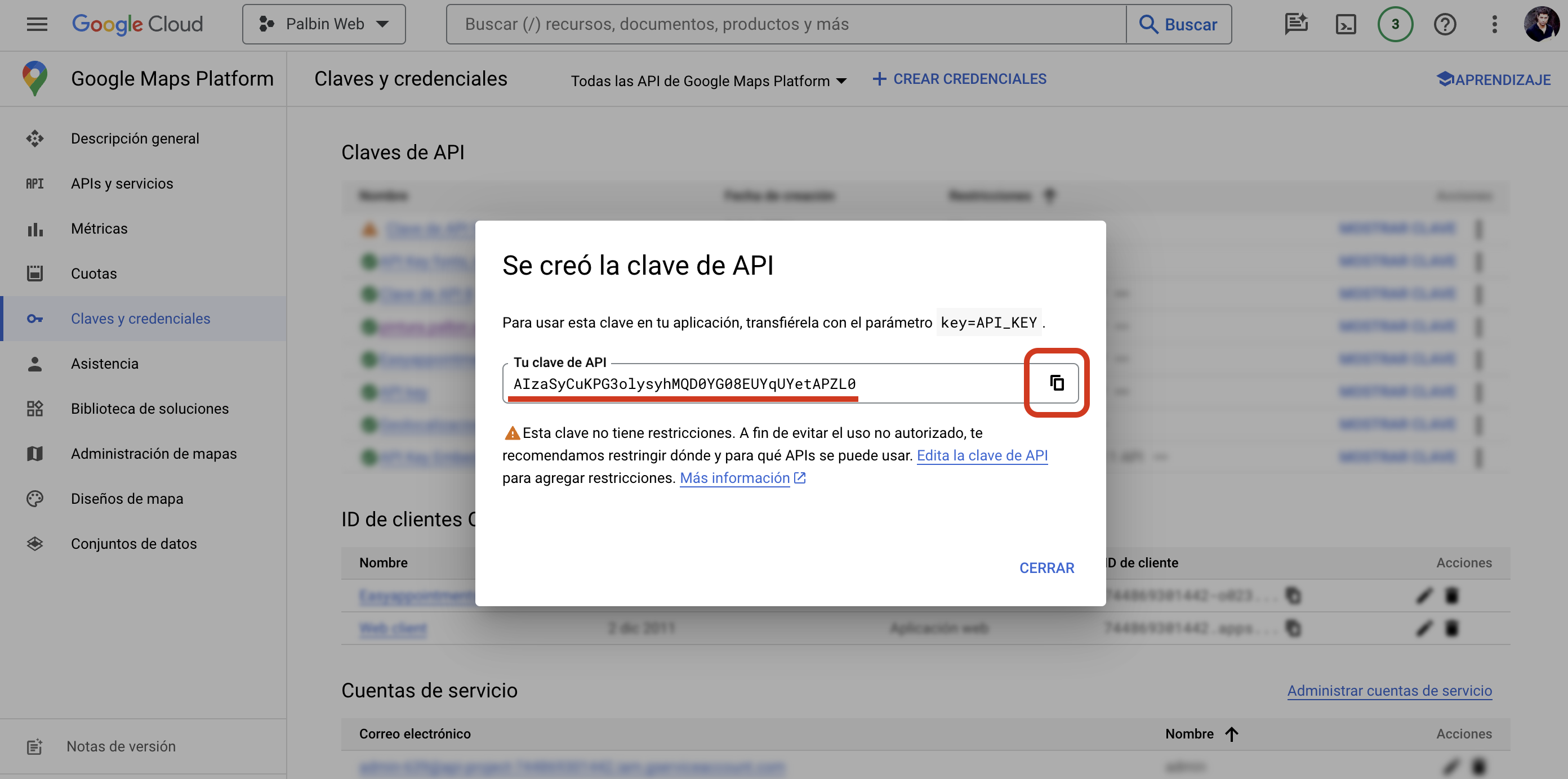Open the Gemini chat assistant icon

(x=1296, y=24)
